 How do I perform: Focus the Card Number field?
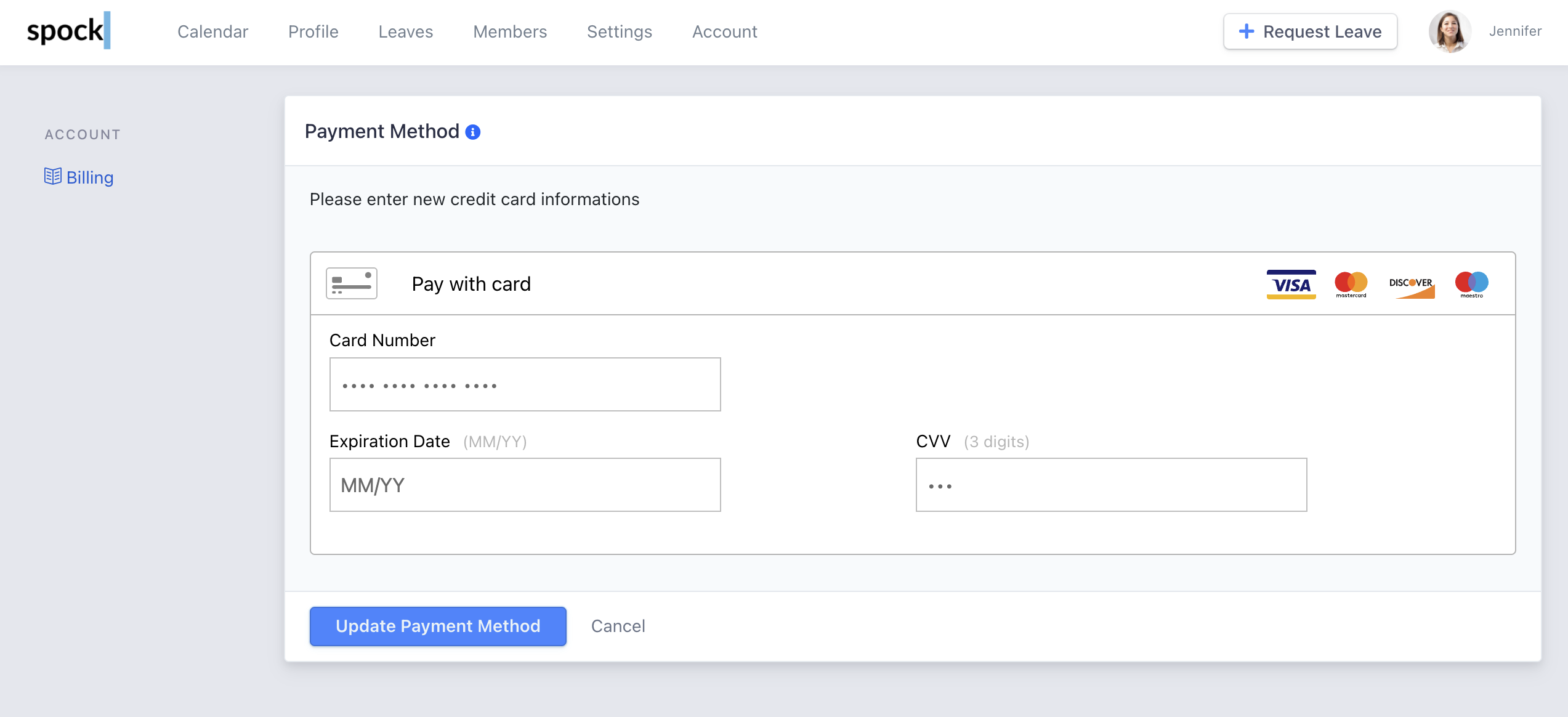point(525,384)
